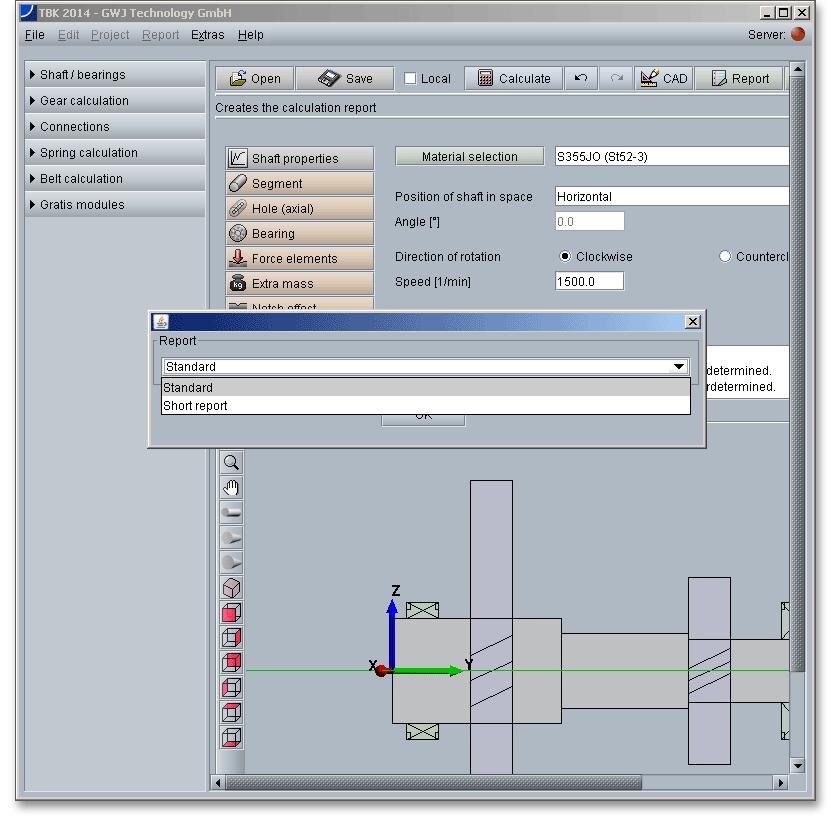The width and height of the screenshot is (831, 816).
Task: Open the Bearing section
Action: point(299,234)
